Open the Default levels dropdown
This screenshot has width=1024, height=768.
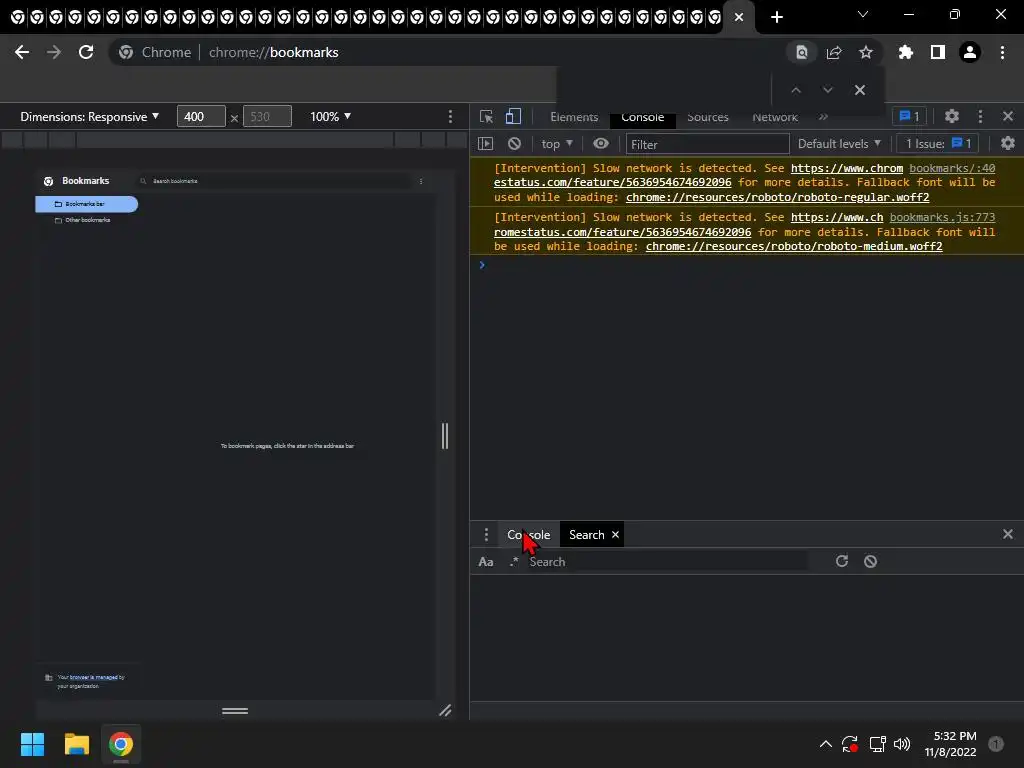(839, 144)
